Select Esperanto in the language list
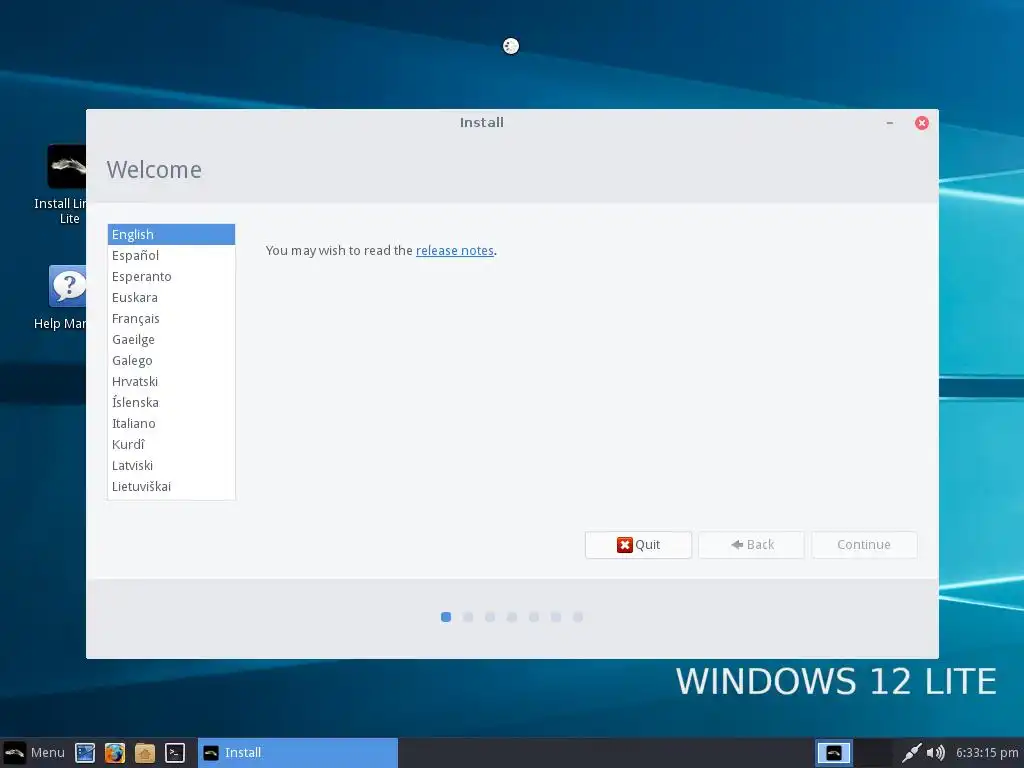 click(x=171, y=276)
